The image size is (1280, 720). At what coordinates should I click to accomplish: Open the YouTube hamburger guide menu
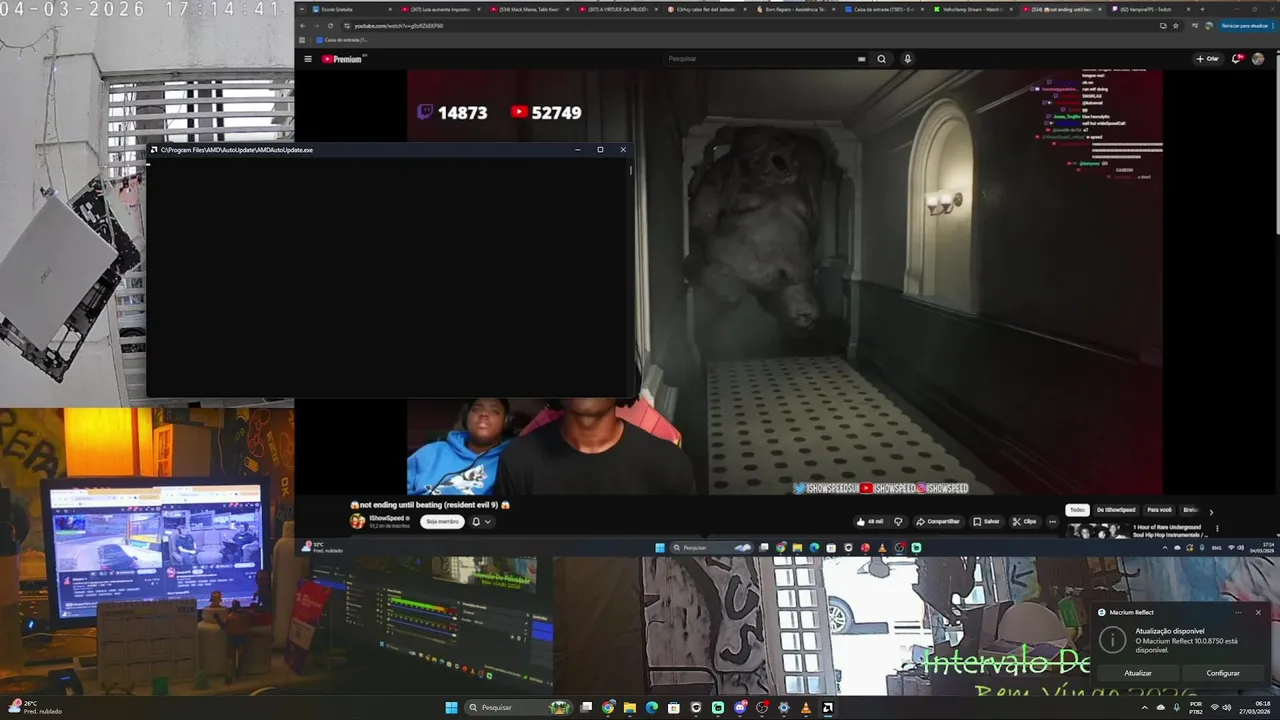pos(308,59)
